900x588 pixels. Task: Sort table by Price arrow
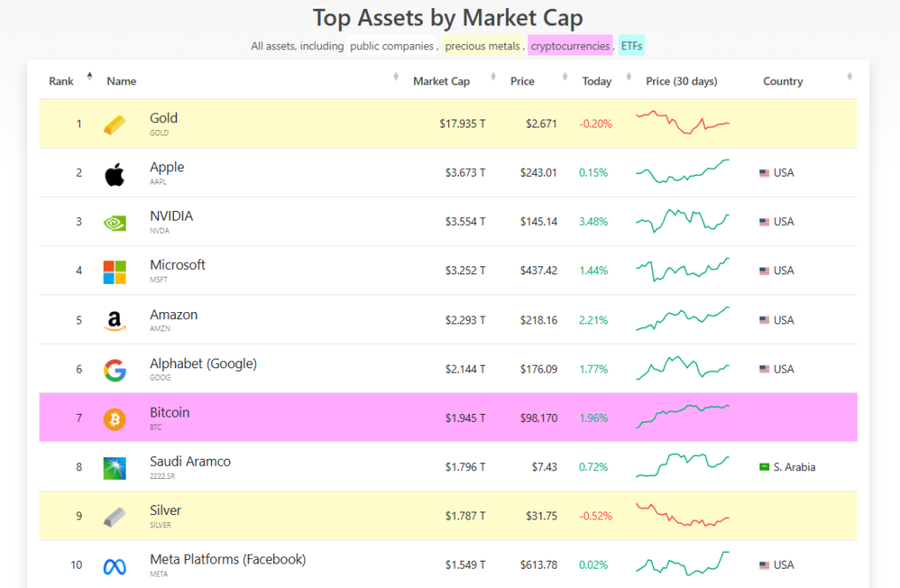point(565,76)
